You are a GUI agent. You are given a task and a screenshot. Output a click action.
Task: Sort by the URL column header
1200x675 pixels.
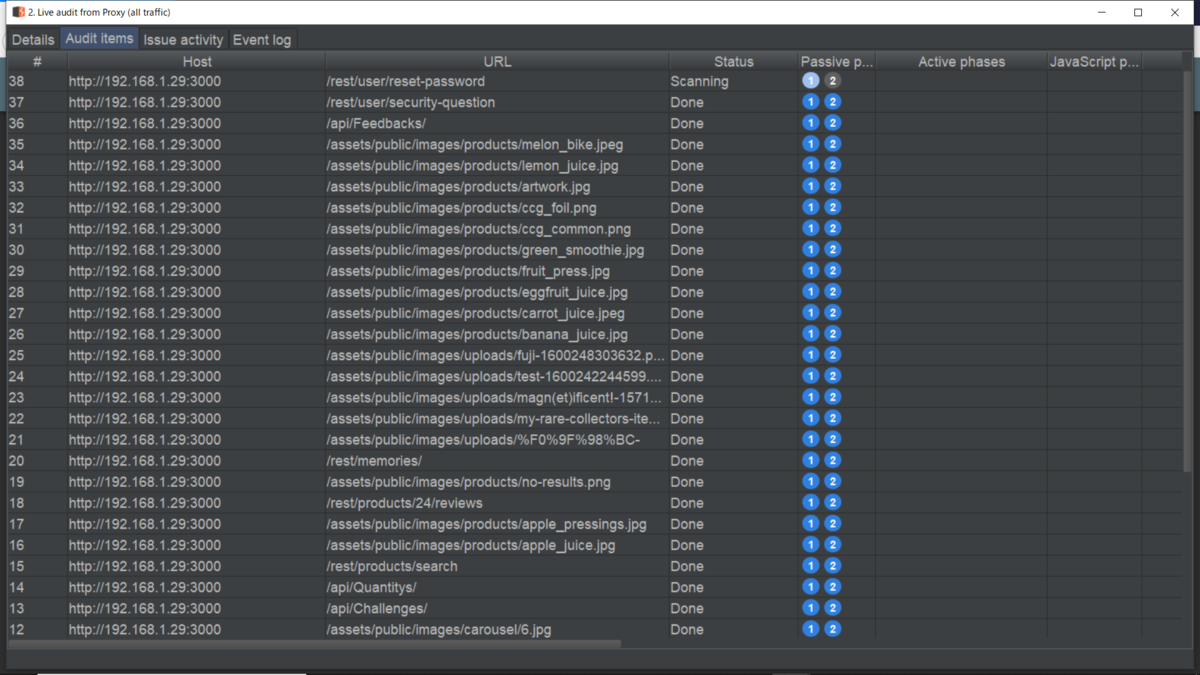[x=497, y=61]
